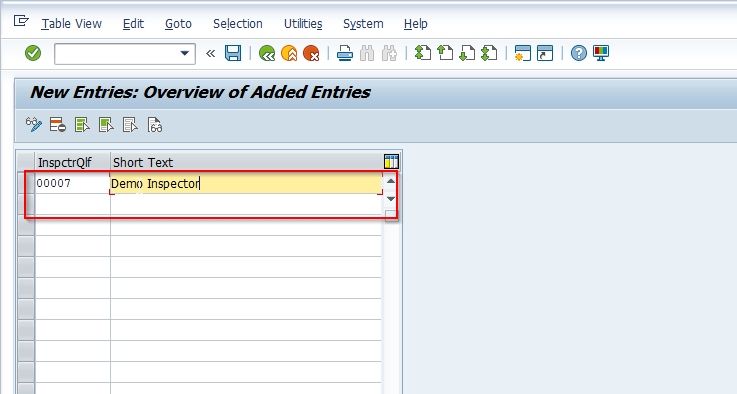Click the scroll down arrow in table
The width and height of the screenshot is (737, 394).
tap(391, 198)
